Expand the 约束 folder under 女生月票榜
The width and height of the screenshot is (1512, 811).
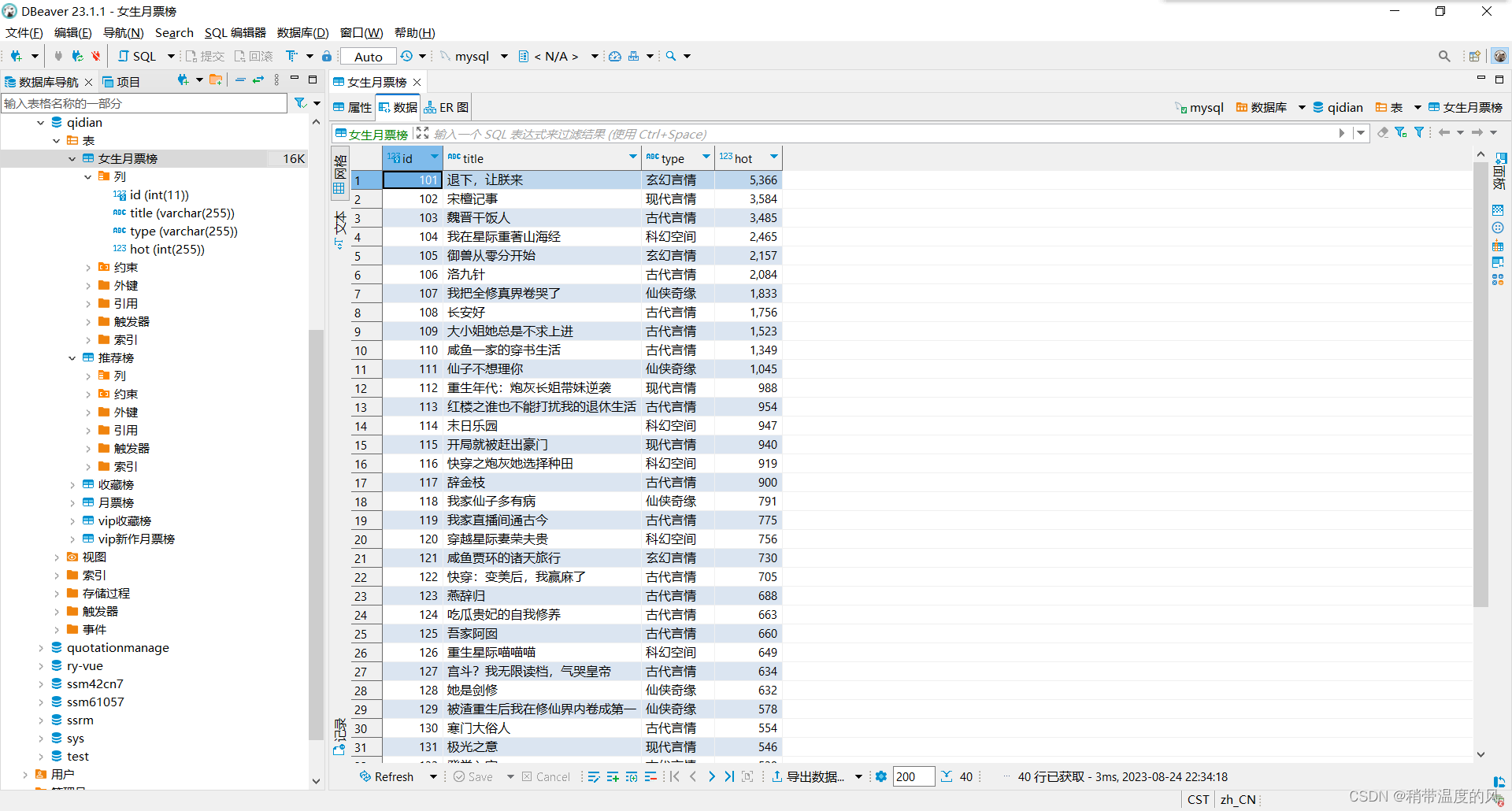pos(88,268)
